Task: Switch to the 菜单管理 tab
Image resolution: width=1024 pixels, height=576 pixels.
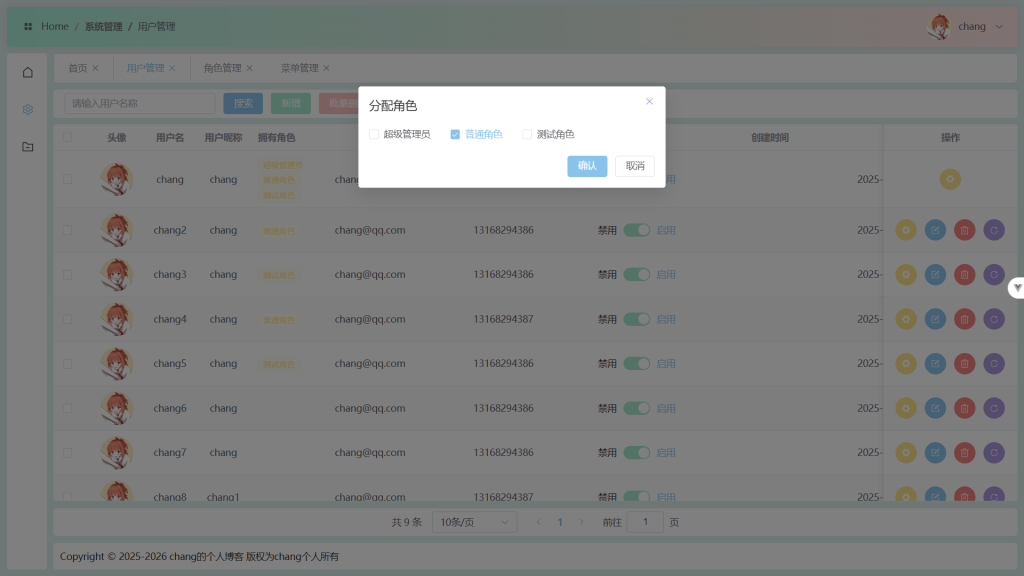Action: click(299, 68)
